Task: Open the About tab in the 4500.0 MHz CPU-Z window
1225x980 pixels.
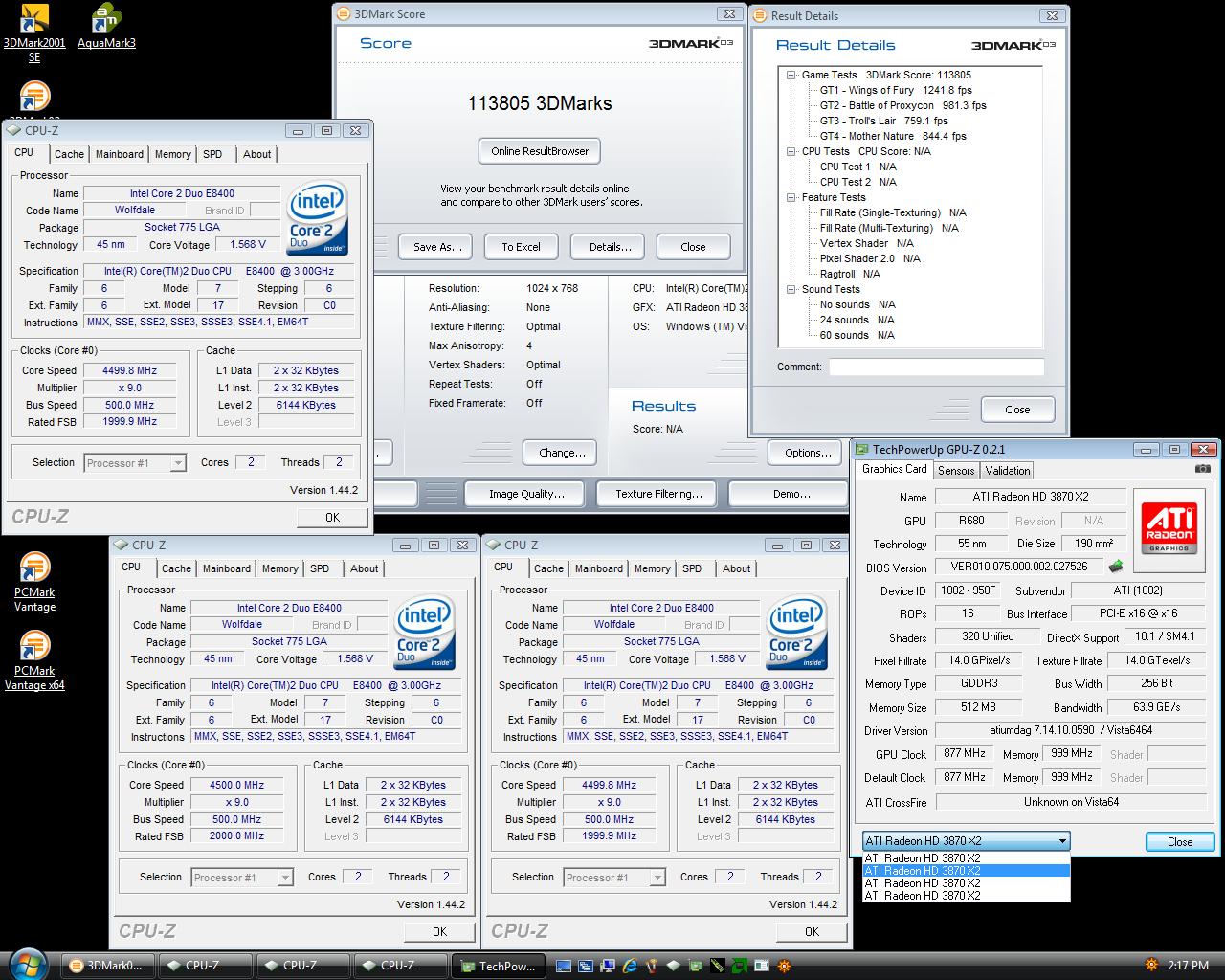Action: coord(364,568)
